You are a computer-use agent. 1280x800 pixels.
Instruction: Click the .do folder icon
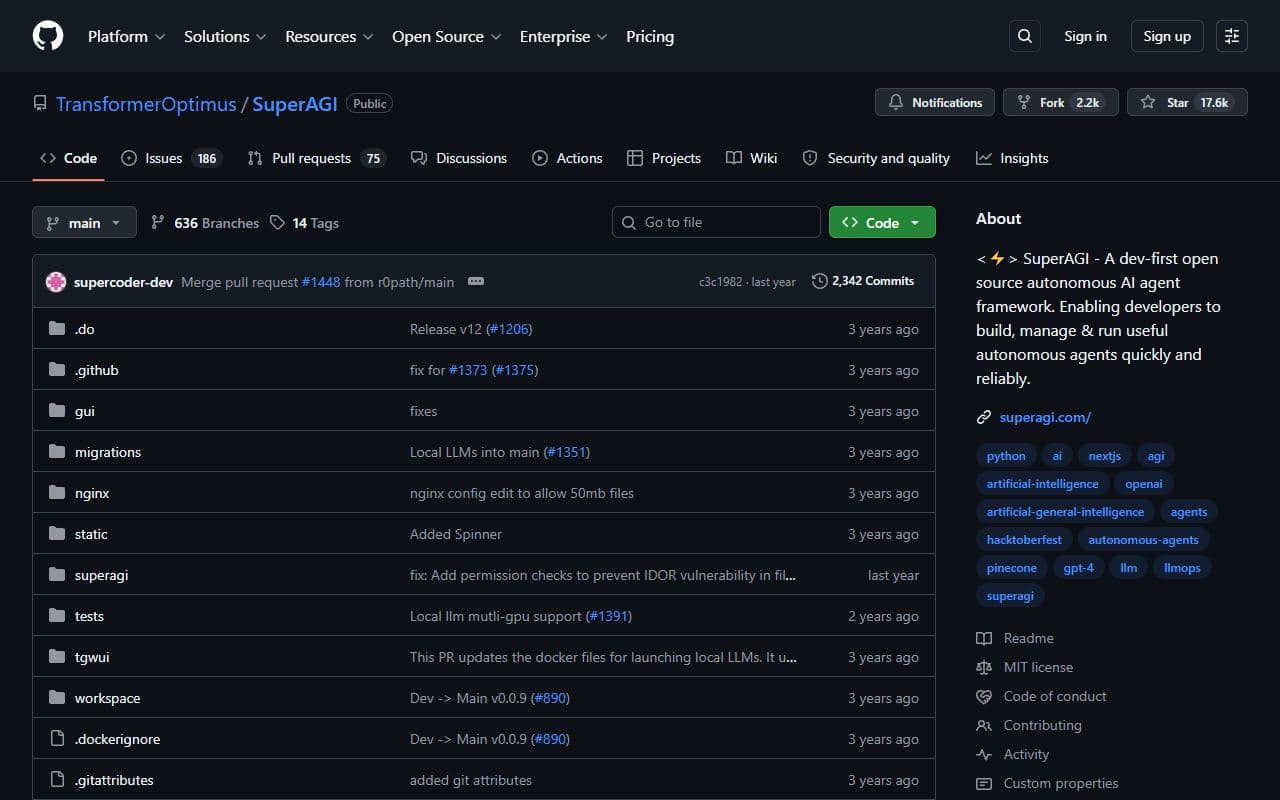[x=57, y=329]
